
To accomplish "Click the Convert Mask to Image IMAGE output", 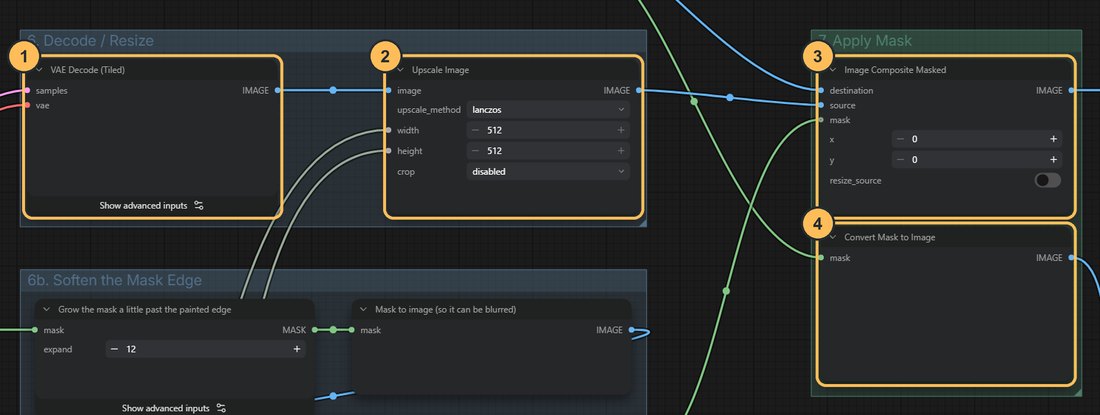I will (1071, 258).
